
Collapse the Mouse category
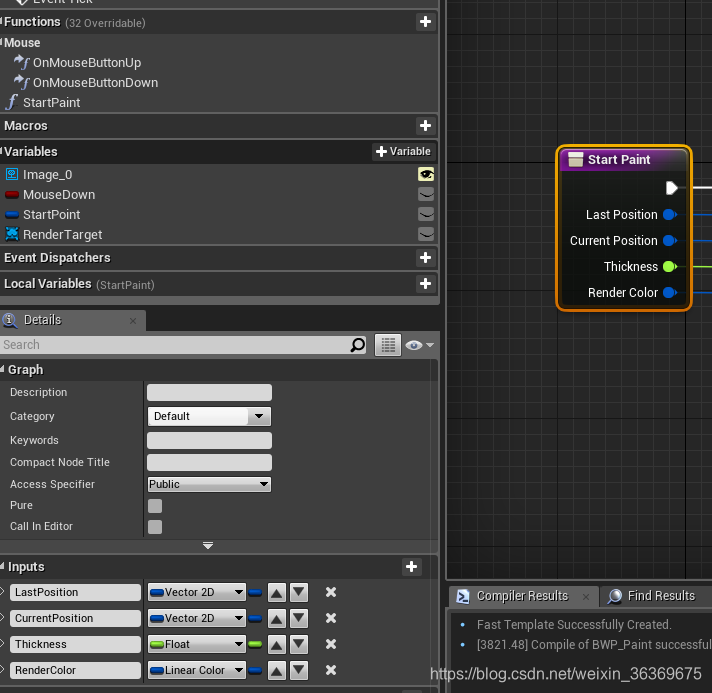(x=1, y=42)
